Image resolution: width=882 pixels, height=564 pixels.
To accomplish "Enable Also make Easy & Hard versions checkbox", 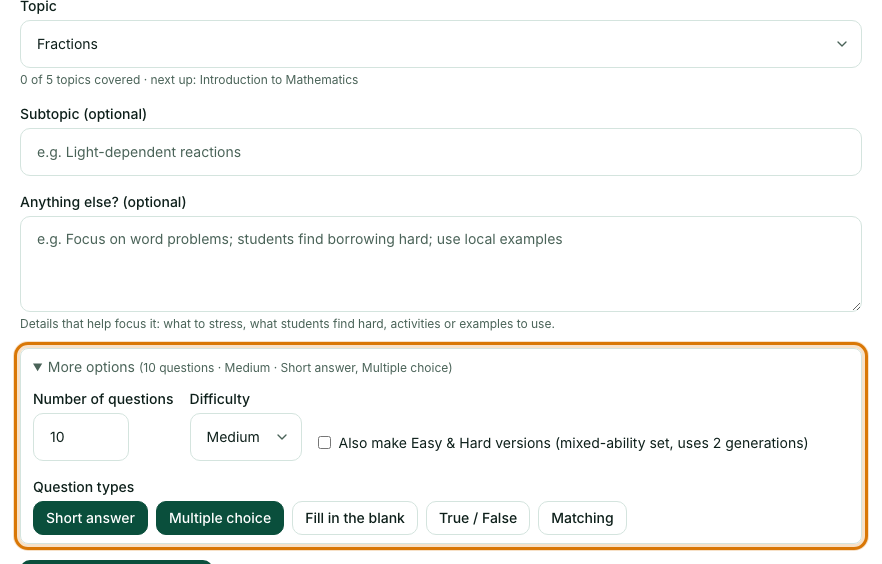I will point(325,443).
